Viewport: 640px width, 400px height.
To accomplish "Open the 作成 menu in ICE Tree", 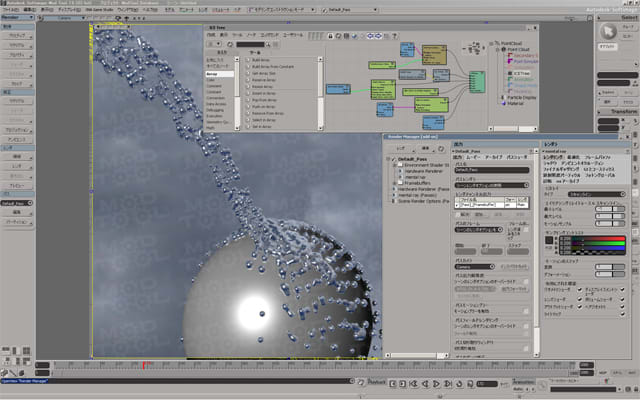I will pyautogui.click(x=211, y=36).
